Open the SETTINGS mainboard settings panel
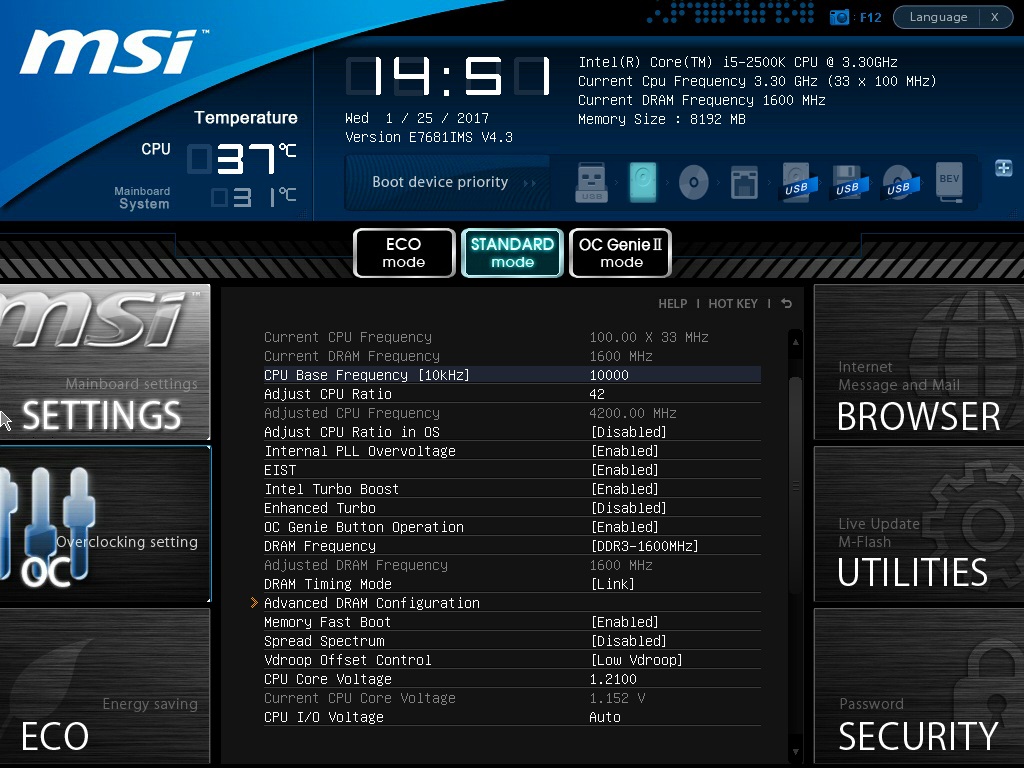1024x768 pixels. click(104, 362)
